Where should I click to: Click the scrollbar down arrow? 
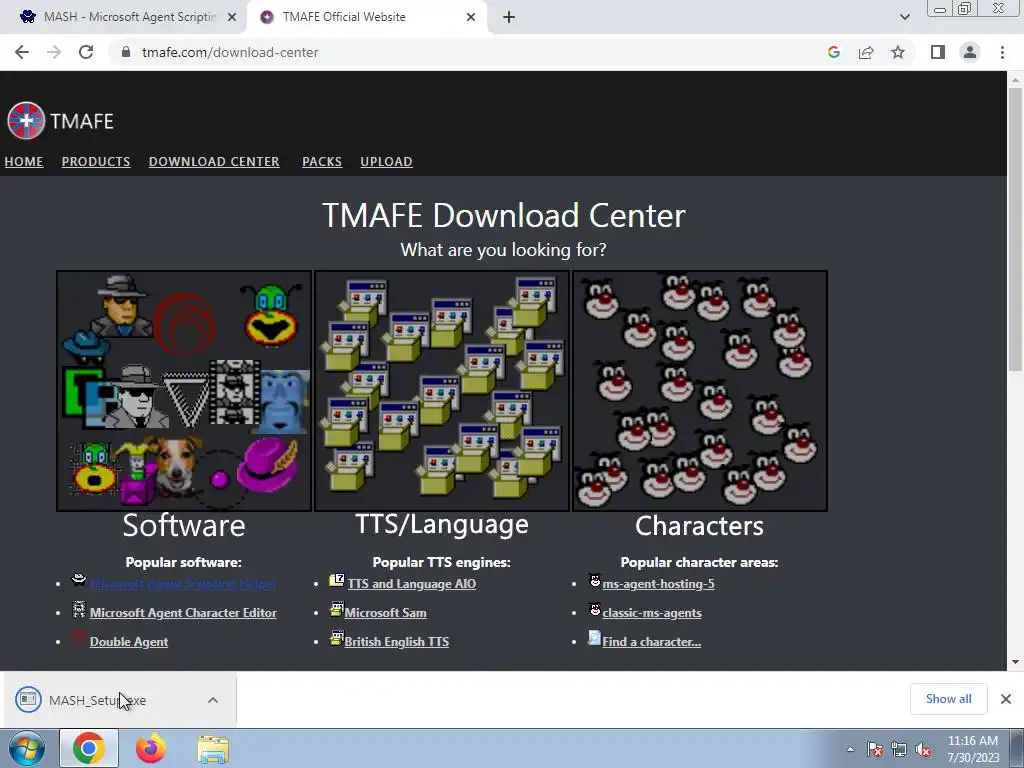tap(1015, 662)
